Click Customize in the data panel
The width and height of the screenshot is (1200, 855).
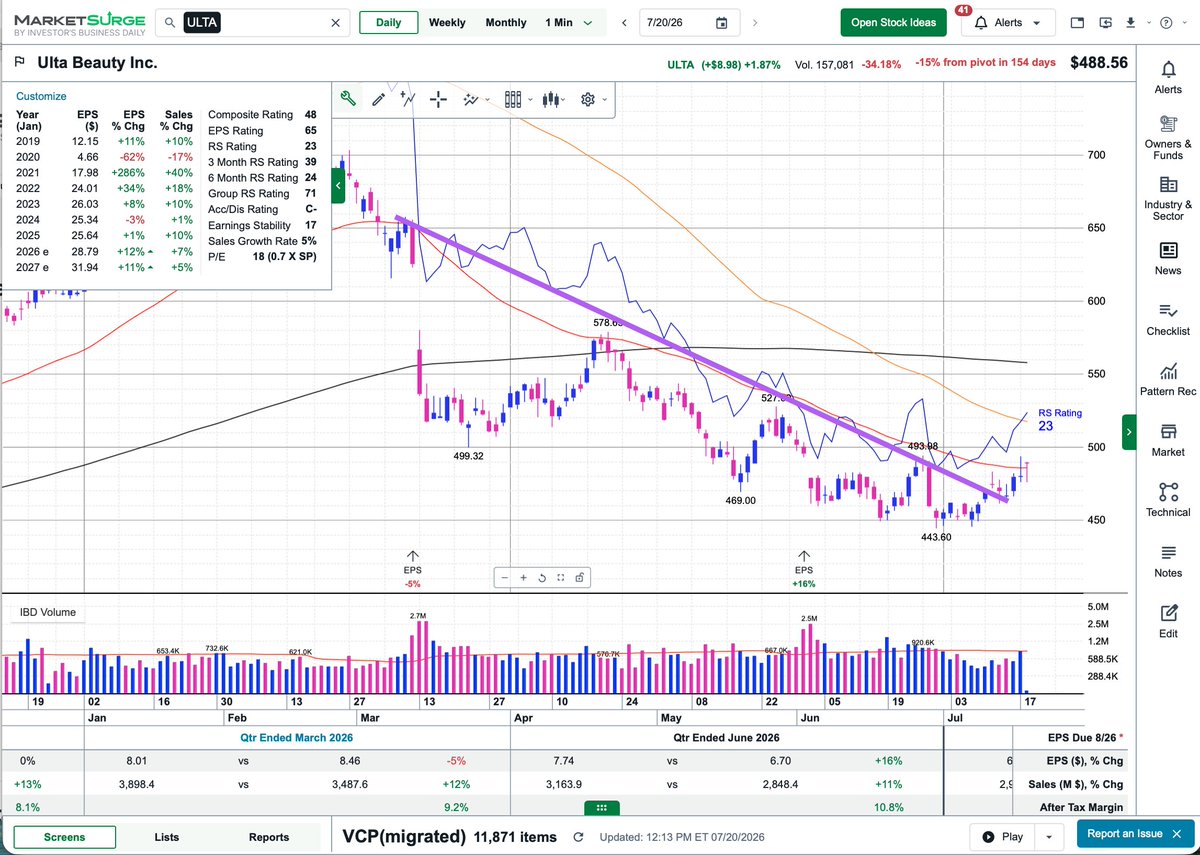41,96
